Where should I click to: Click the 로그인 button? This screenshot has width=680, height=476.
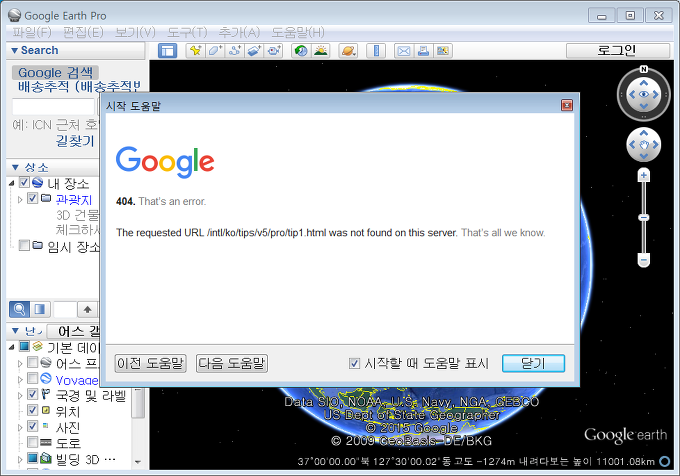click(x=618, y=51)
